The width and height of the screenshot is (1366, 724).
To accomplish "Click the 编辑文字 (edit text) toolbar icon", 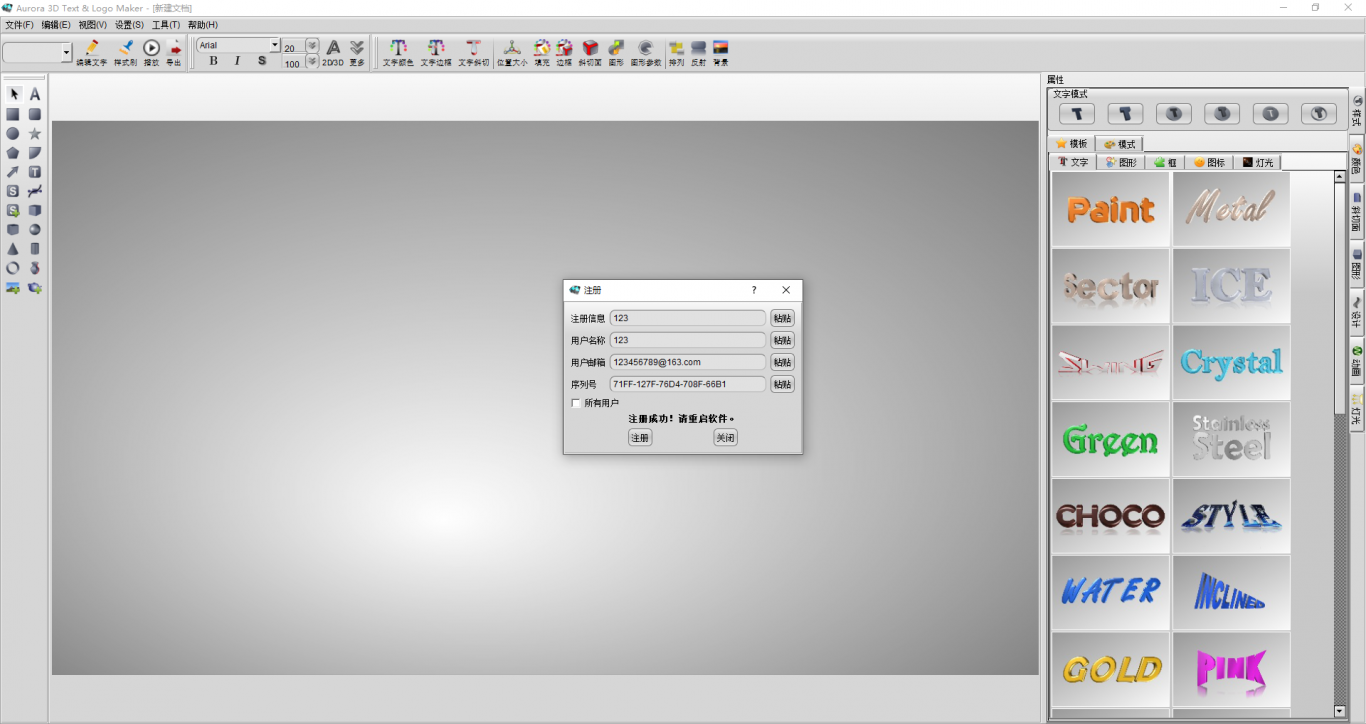I will click(91, 51).
